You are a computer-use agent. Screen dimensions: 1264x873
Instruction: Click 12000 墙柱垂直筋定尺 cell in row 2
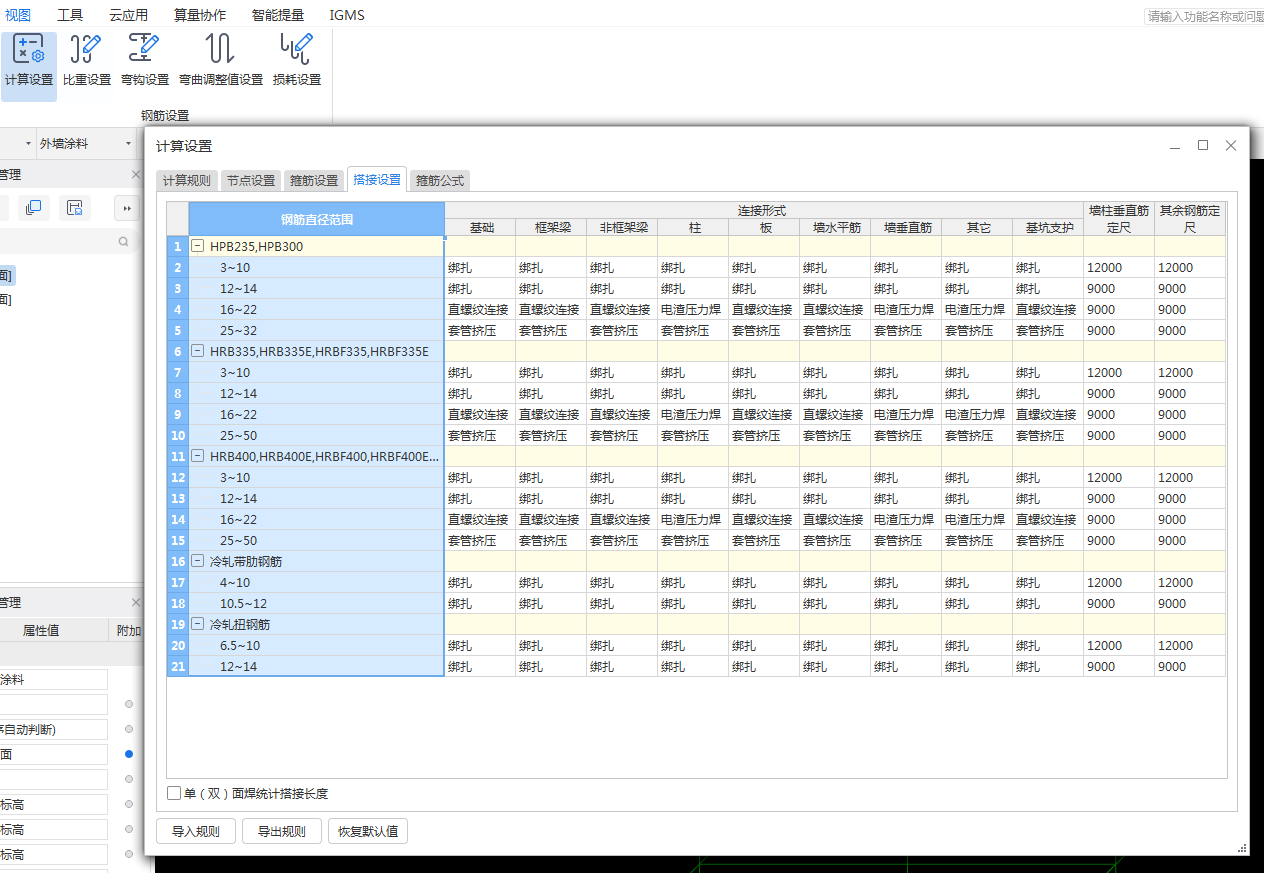click(1120, 267)
